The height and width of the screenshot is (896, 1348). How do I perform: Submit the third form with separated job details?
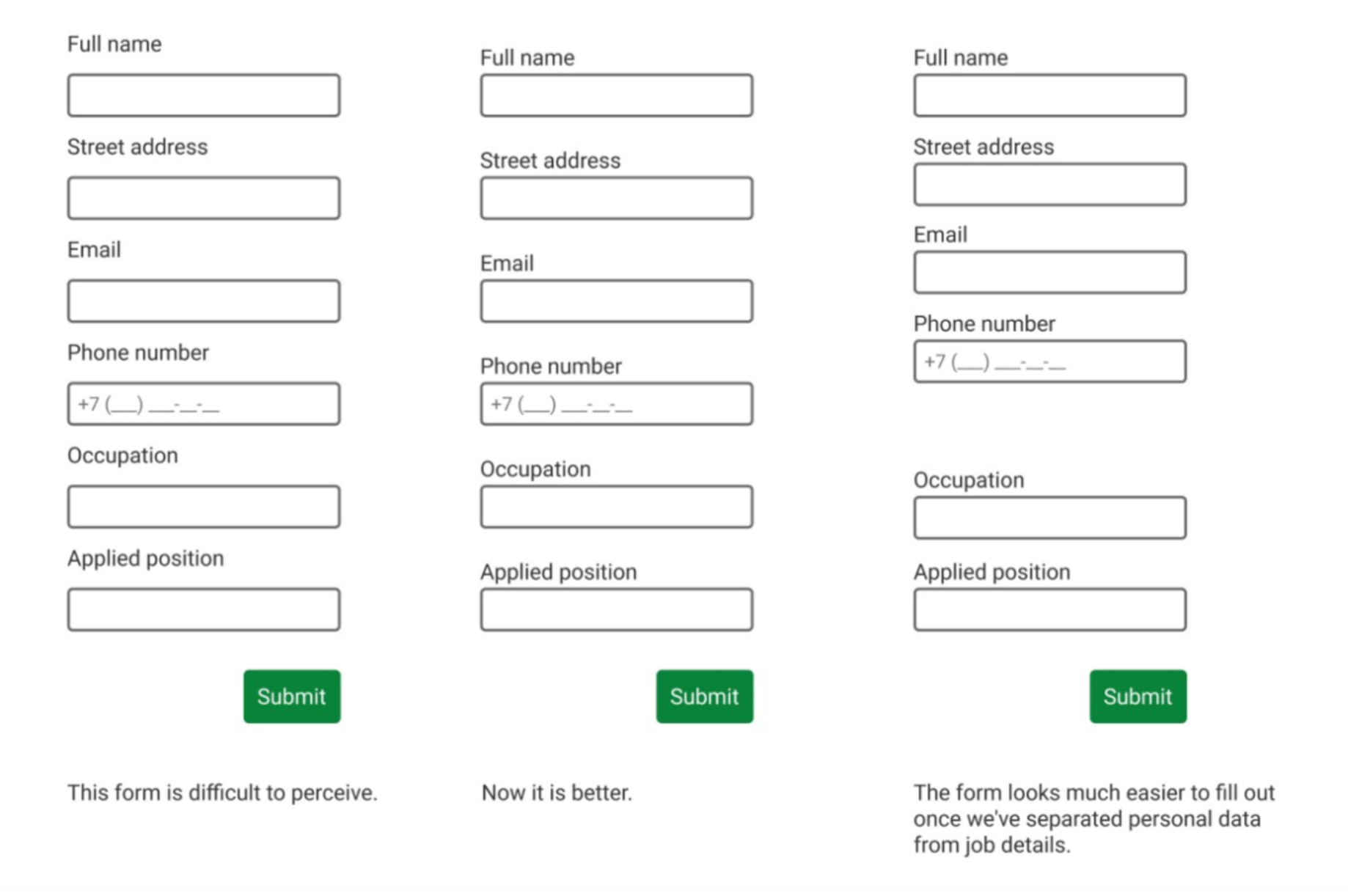[1138, 697]
